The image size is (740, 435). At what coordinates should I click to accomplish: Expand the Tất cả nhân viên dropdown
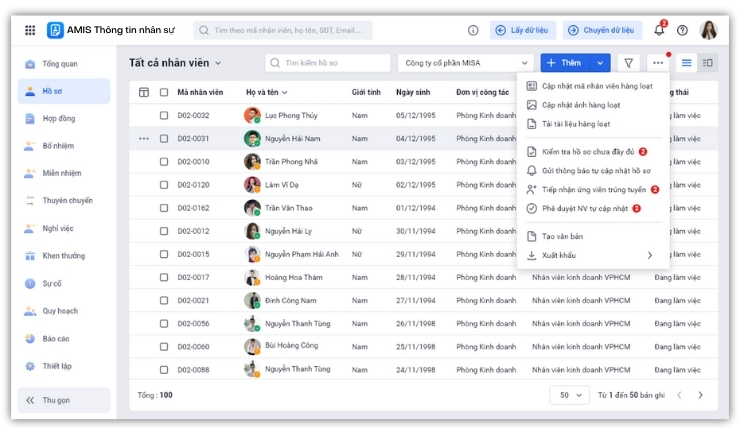pyautogui.click(x=175, y=63)
